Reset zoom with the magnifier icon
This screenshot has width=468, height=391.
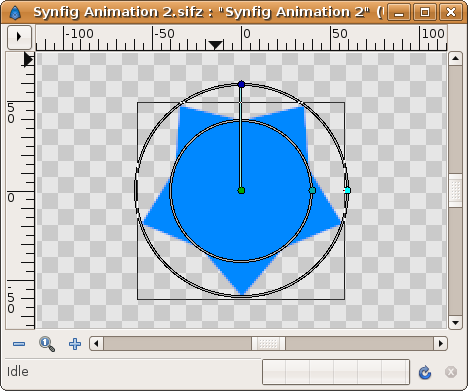coord(47,344)
